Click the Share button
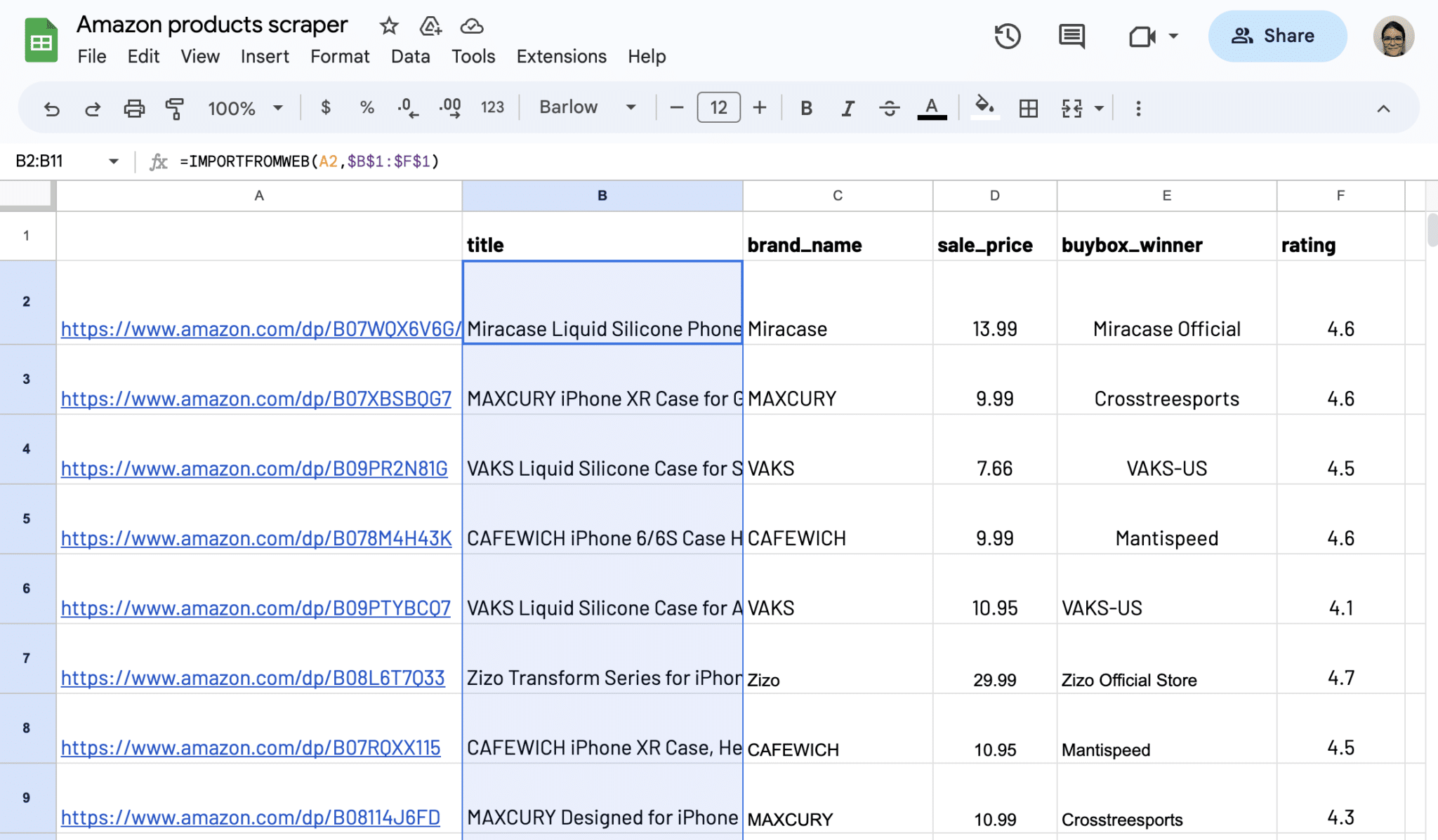 (1278, 36)
